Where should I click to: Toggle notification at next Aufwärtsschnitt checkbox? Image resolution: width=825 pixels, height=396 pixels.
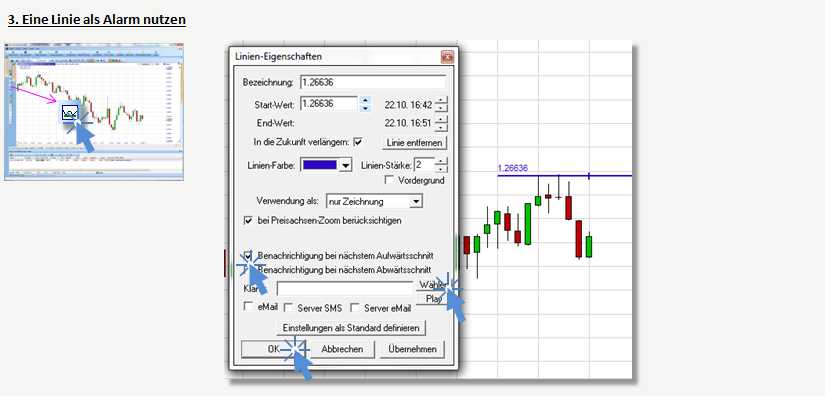pos(248,256)
